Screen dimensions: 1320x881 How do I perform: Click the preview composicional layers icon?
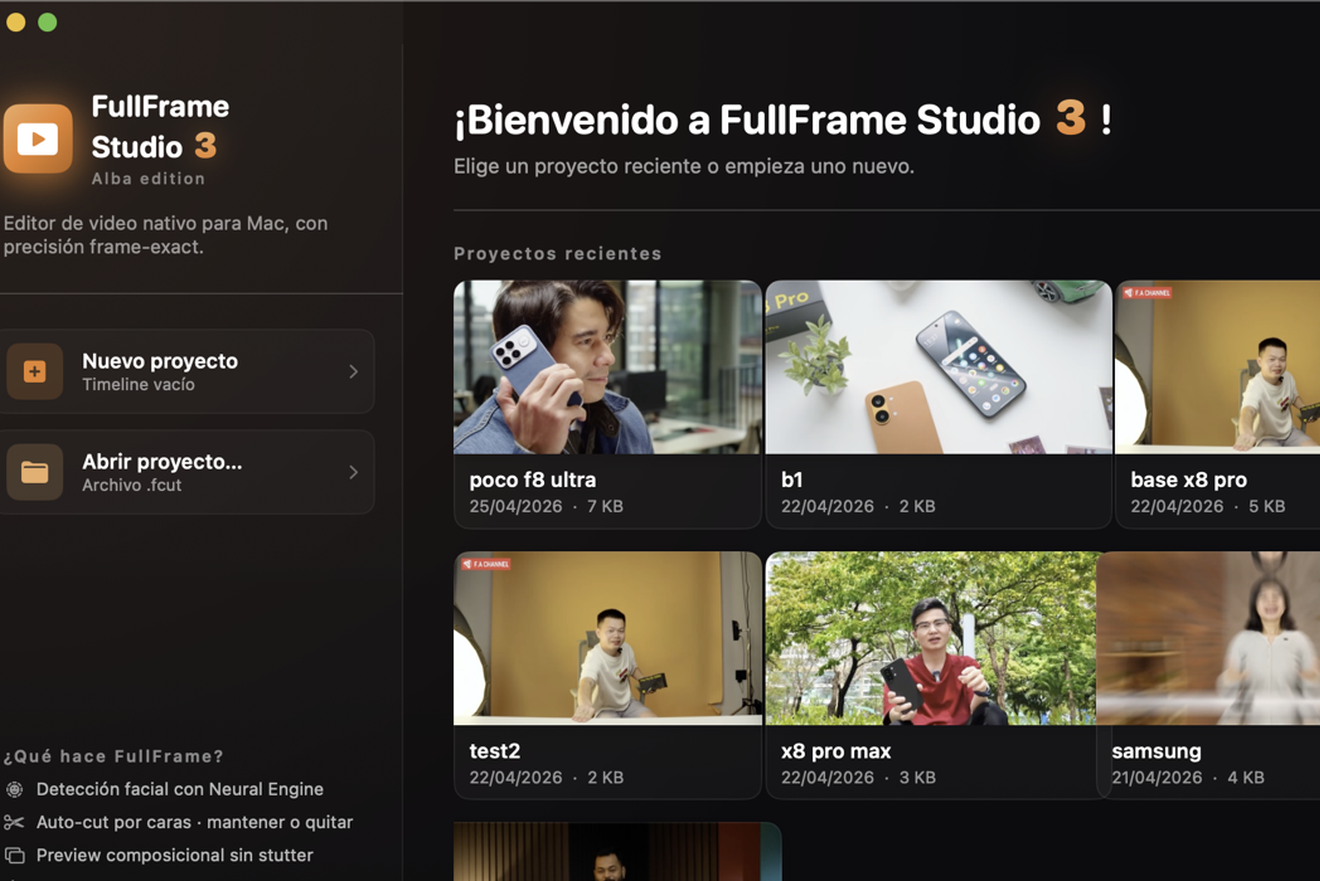[x=13, y=855]
